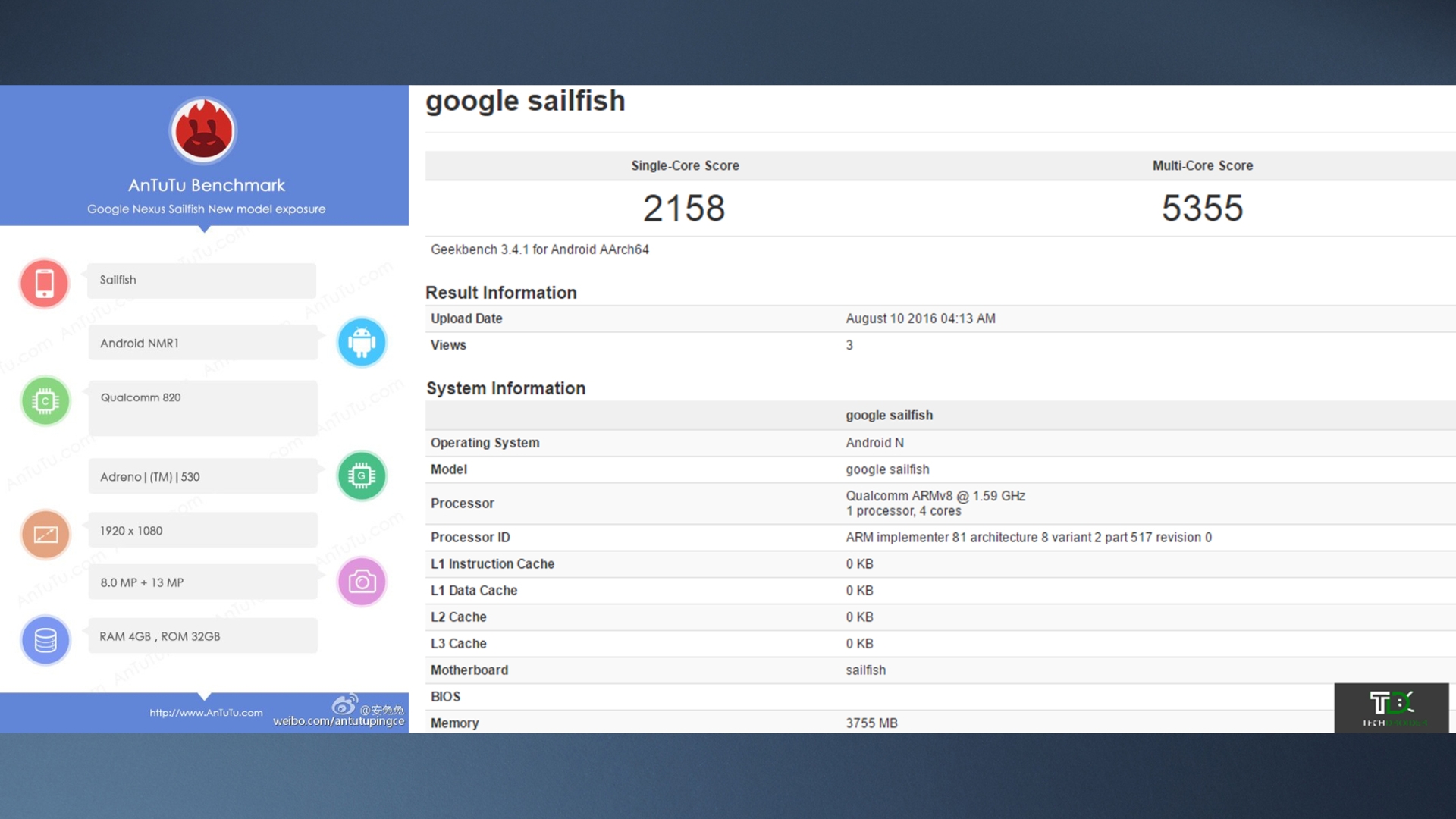Screen dimensions: 1456x819
Task: Click the pink camera icon
Action: [x=362, y=582]
